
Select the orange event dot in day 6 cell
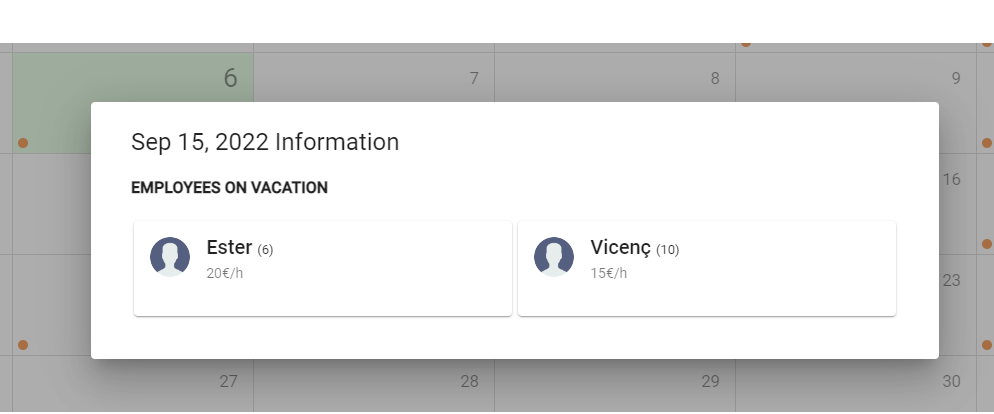pyautogui.click(x=23, y=143)
